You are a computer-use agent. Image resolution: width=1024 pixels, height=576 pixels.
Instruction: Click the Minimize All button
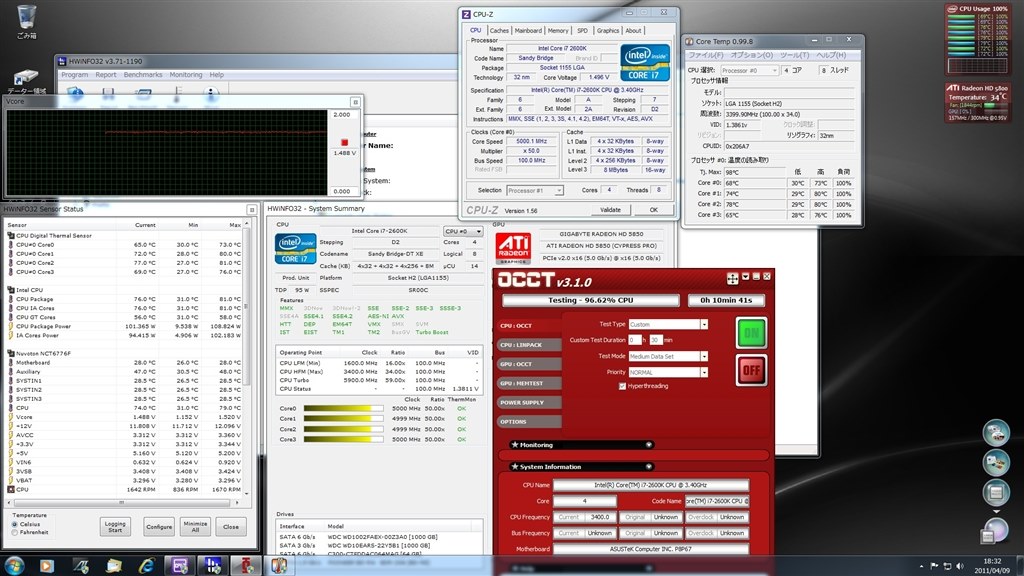coord(195,526)
